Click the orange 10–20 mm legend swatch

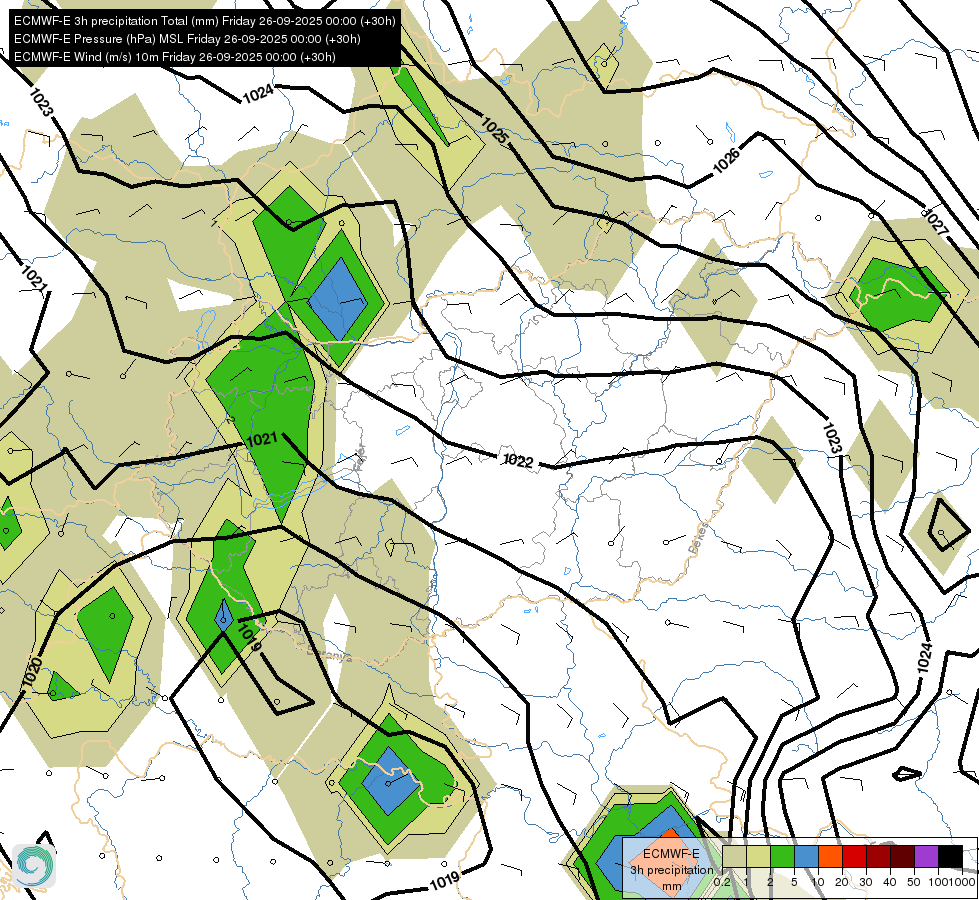pyautogui.click(x=830, y=856)
